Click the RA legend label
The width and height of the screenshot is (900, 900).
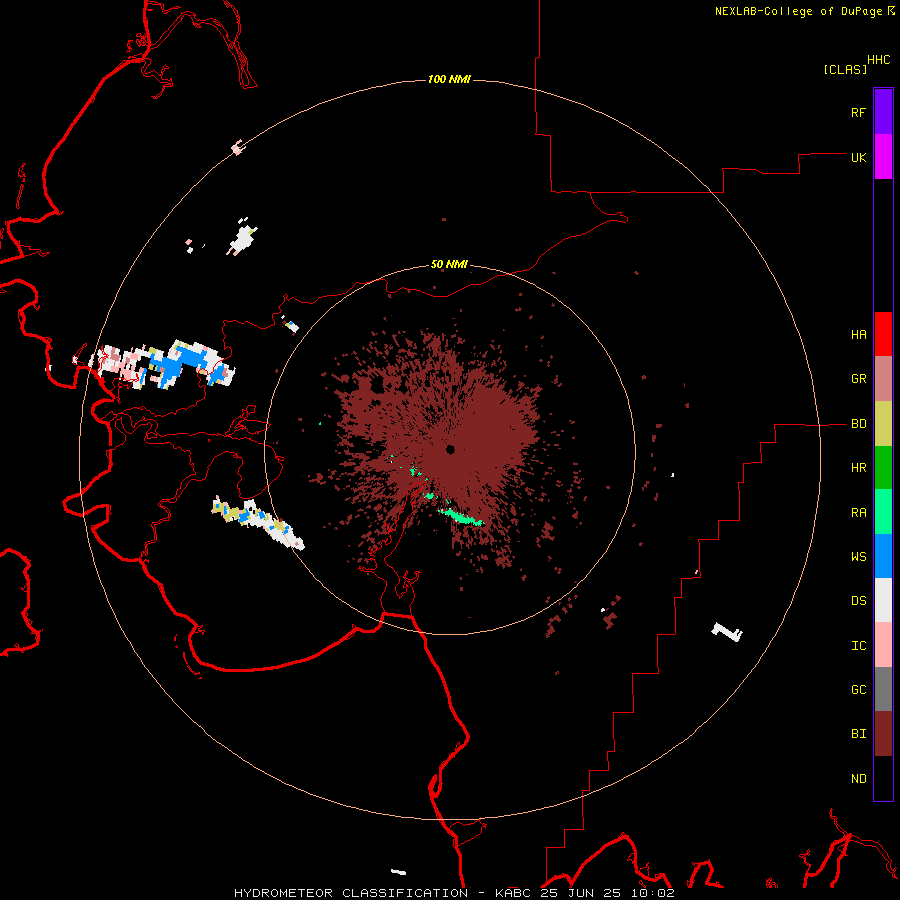tap(858, 513)
